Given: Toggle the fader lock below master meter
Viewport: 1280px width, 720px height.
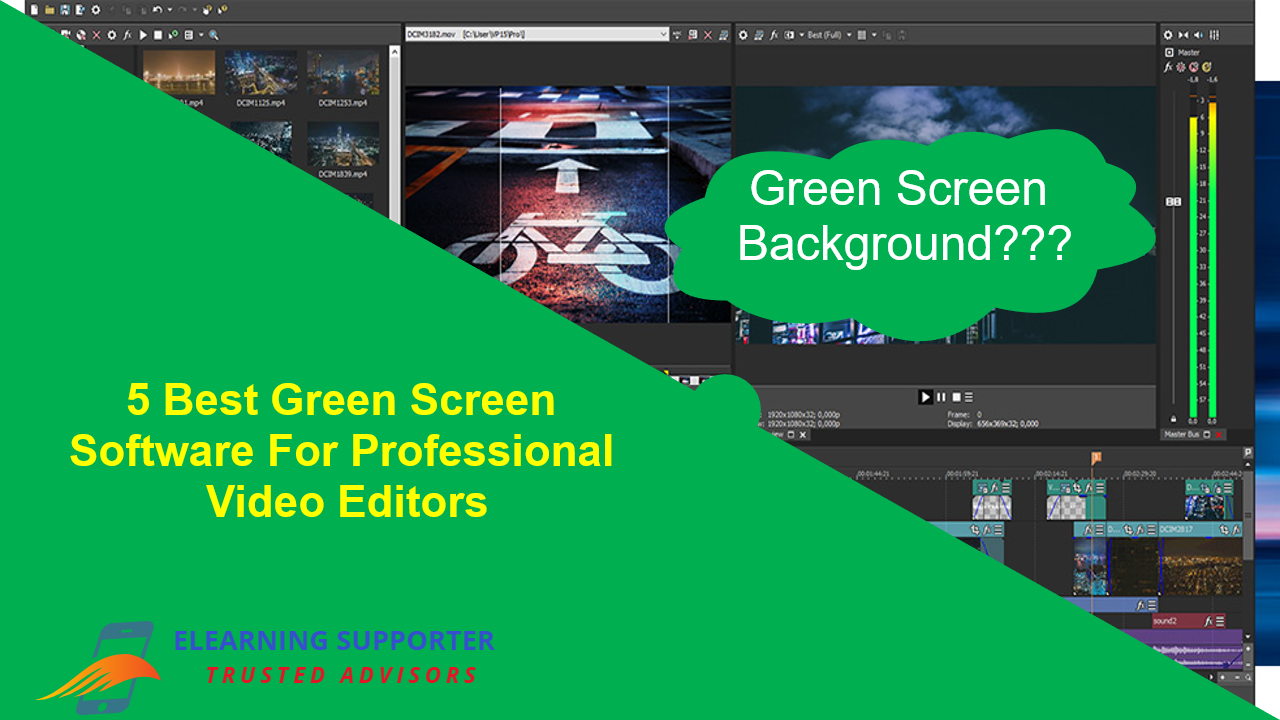Looking at the screenshot, I should click(1173, 420).
